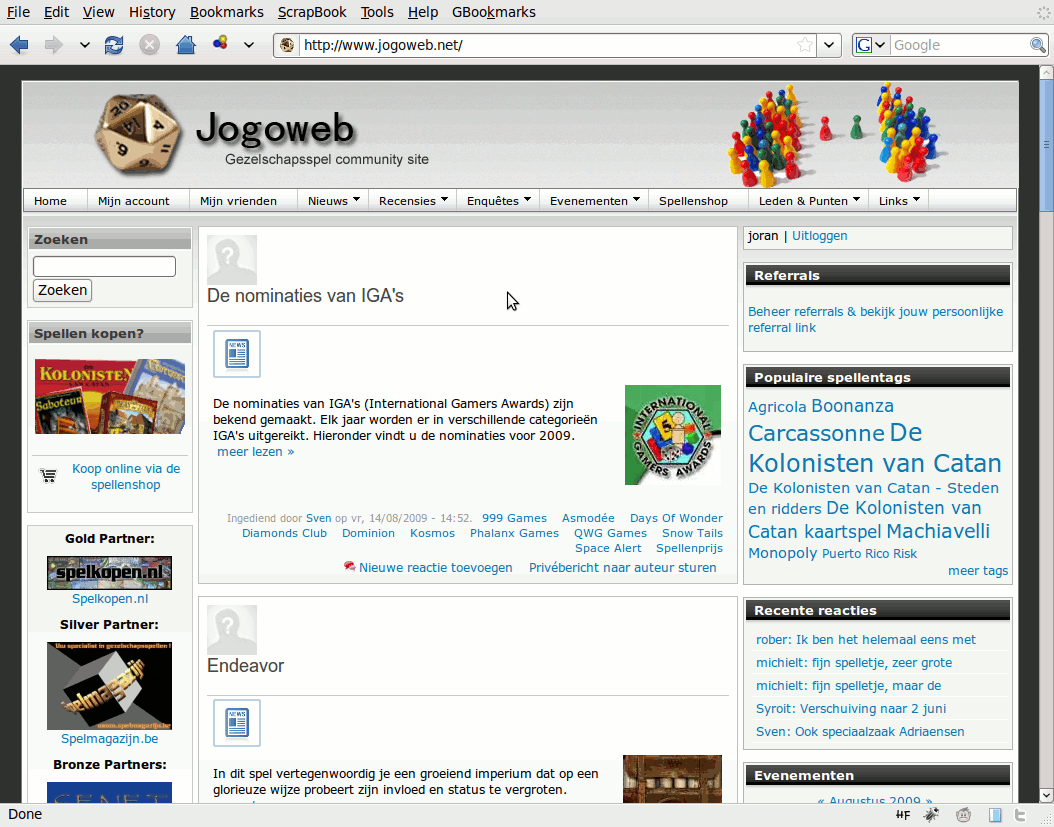This screenshot has height=827, width=1054.
Task: Open the ScrapBook menu
Action: click(312, 12)
